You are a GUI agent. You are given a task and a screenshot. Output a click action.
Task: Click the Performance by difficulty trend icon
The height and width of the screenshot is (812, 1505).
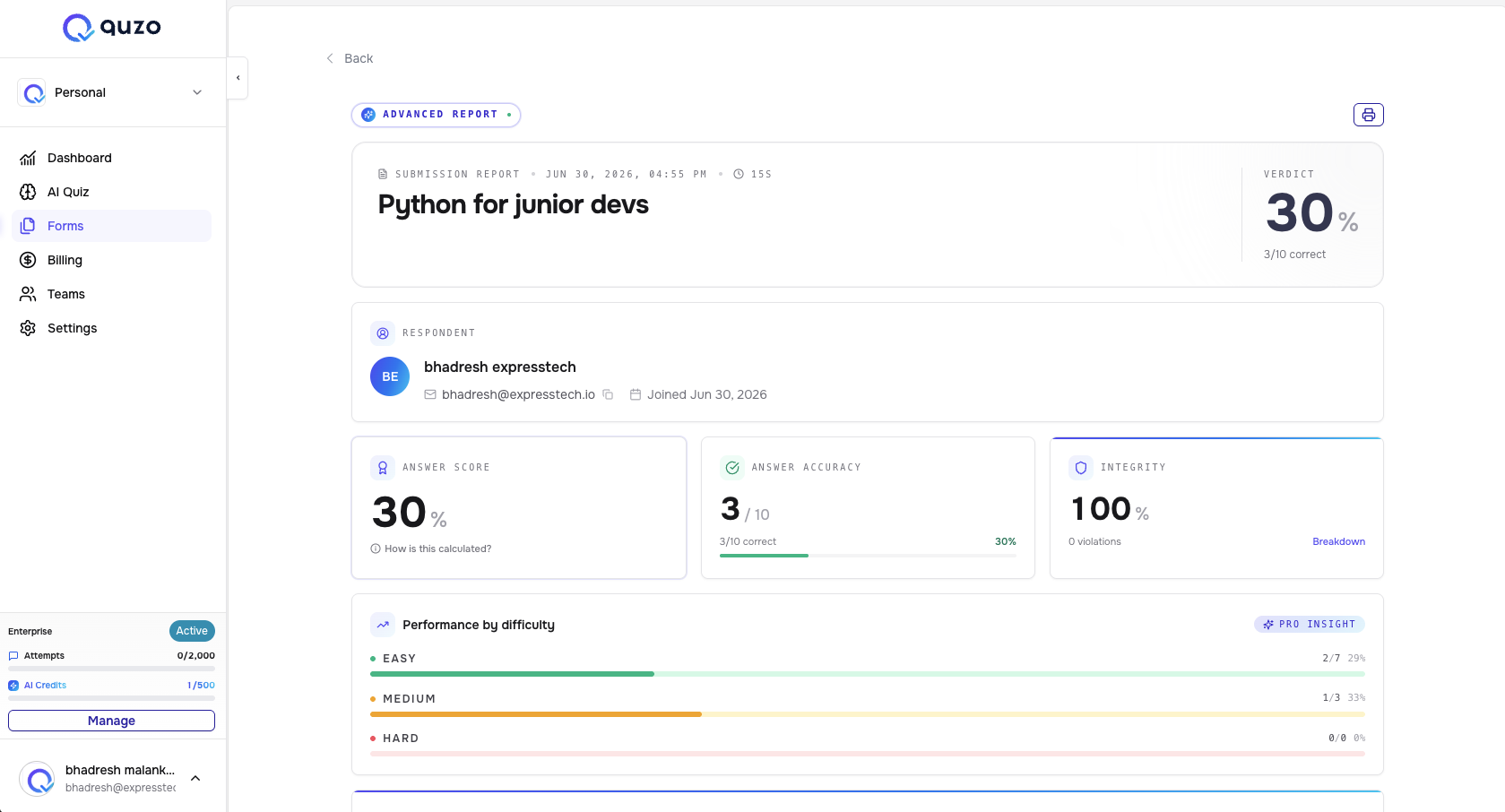point(383,625)
